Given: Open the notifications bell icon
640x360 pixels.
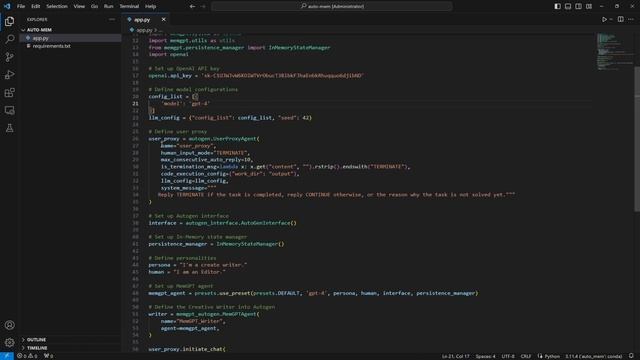Looking at the screenshot, I should [x=631, y=356].
